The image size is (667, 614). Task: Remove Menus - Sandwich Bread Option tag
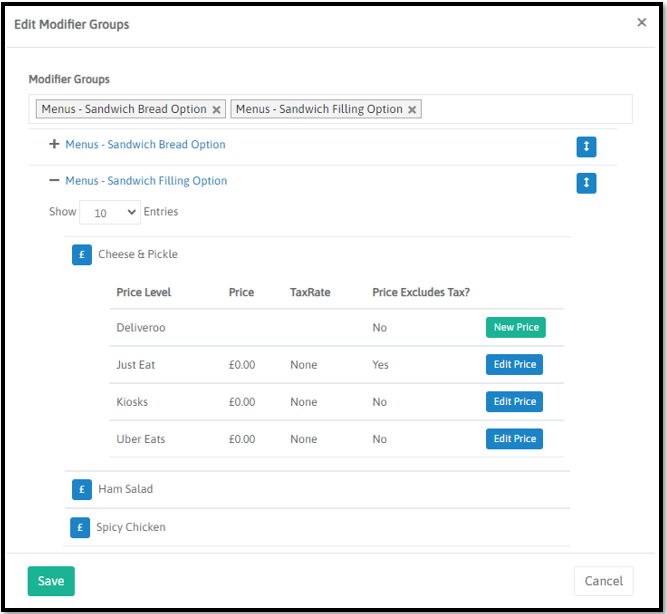pos(216,110)
